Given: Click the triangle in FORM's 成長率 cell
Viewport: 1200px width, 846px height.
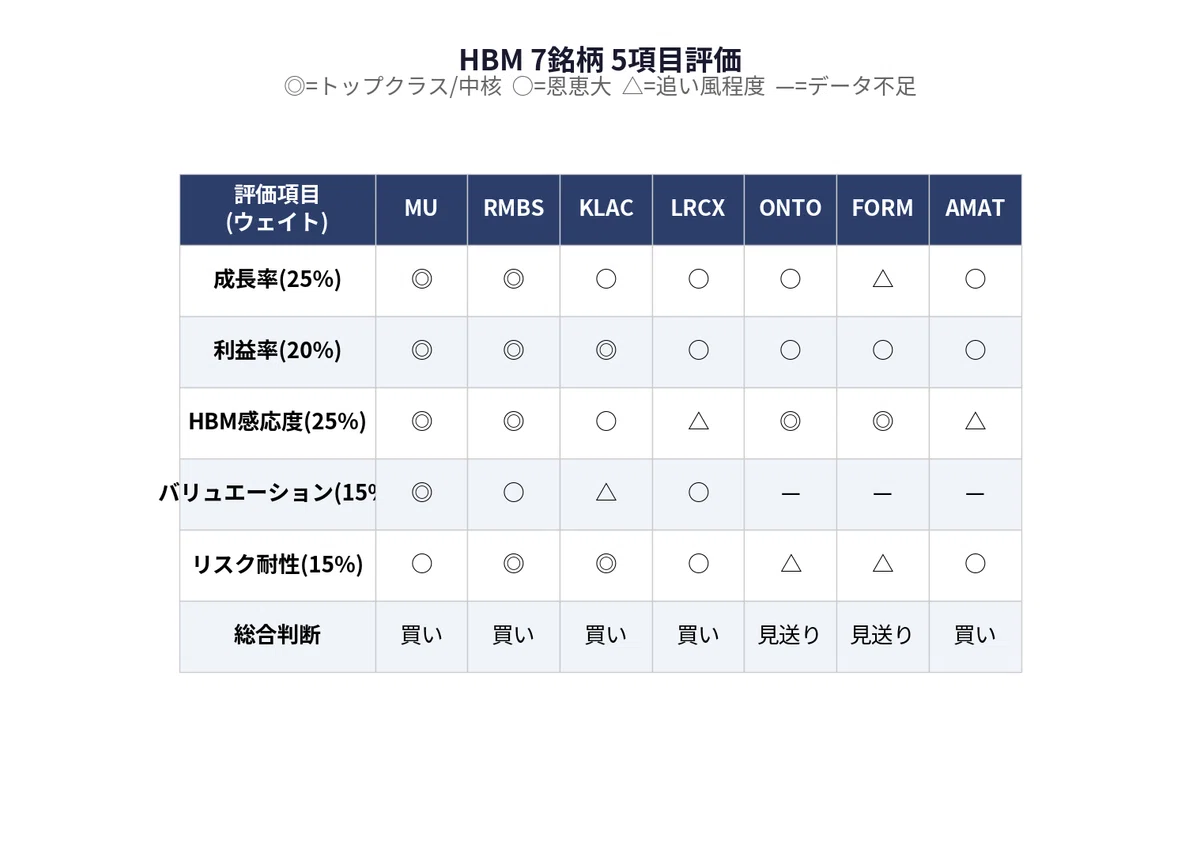Looking at the screenshot, I should [x=882, y=279].
